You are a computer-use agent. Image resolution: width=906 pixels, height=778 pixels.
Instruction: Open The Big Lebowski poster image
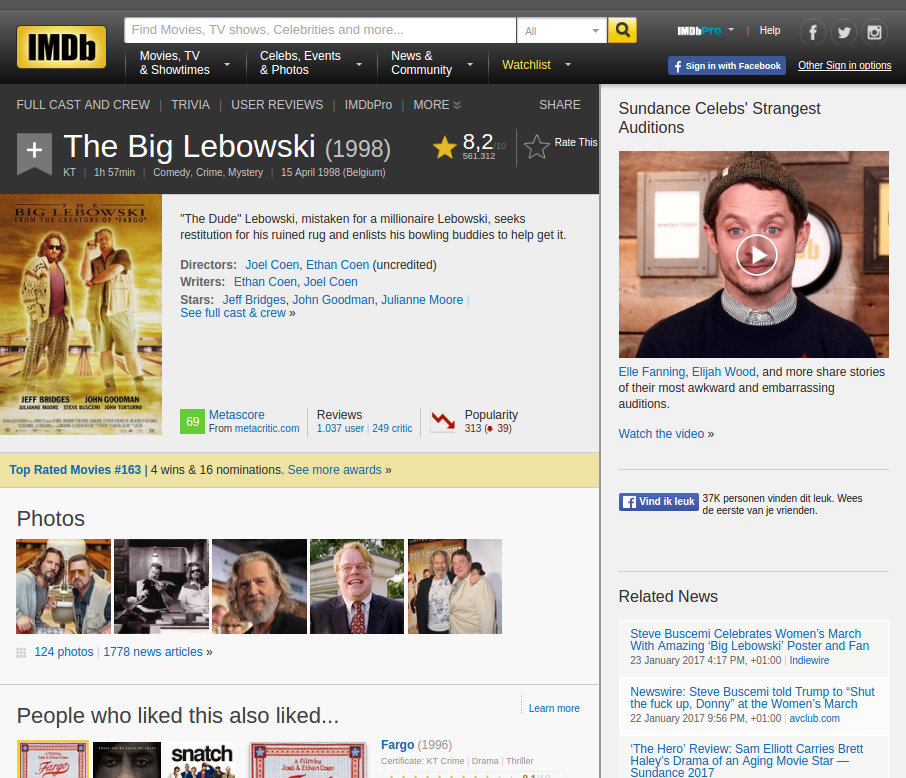click(x=81, y=315)
